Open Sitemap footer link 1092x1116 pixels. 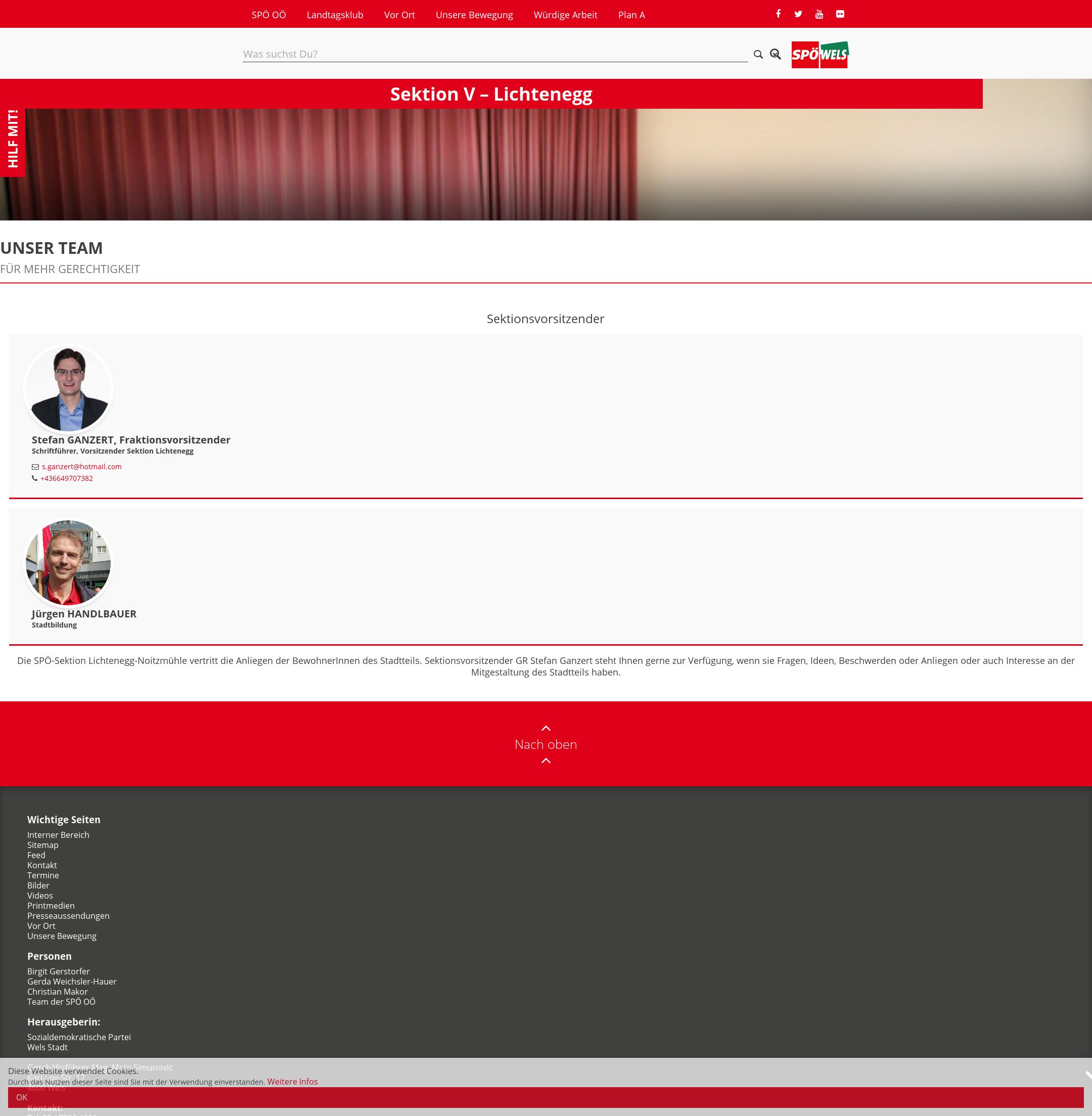42,844
